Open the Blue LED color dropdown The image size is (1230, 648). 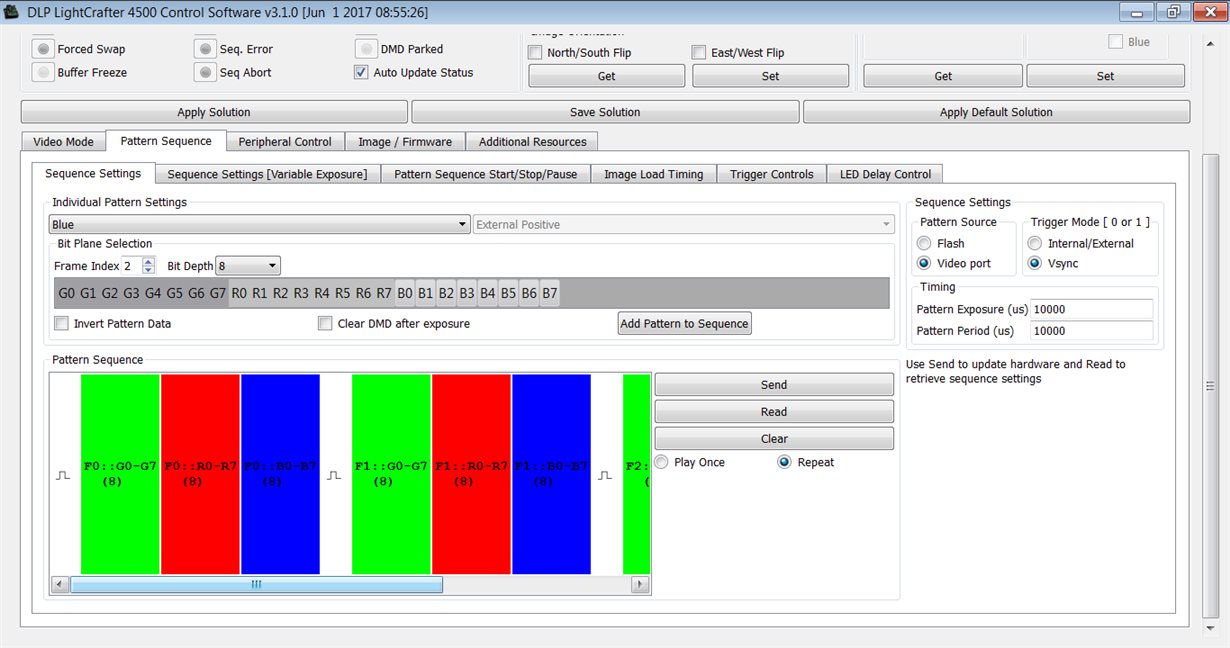[x=260, y=225]
